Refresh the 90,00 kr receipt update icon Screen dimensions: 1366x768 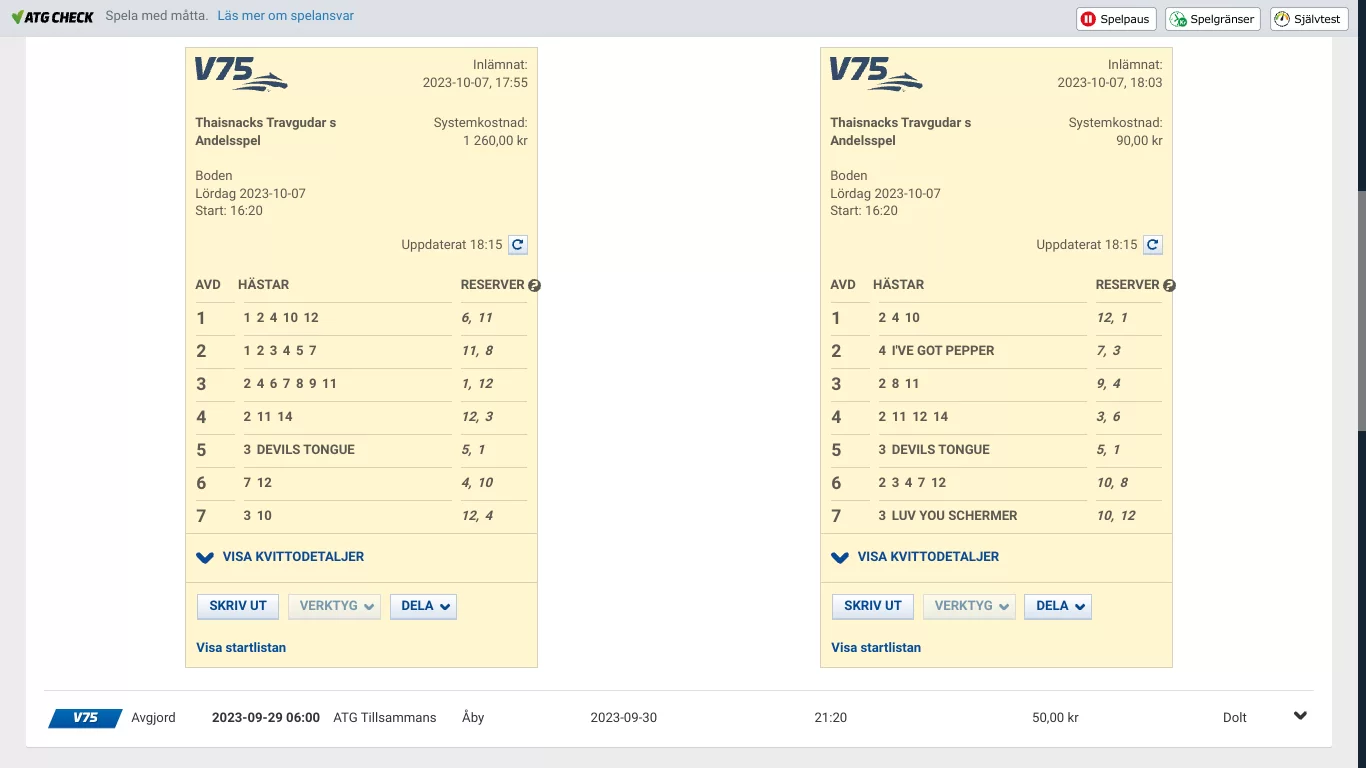(x=1153, y=245)
